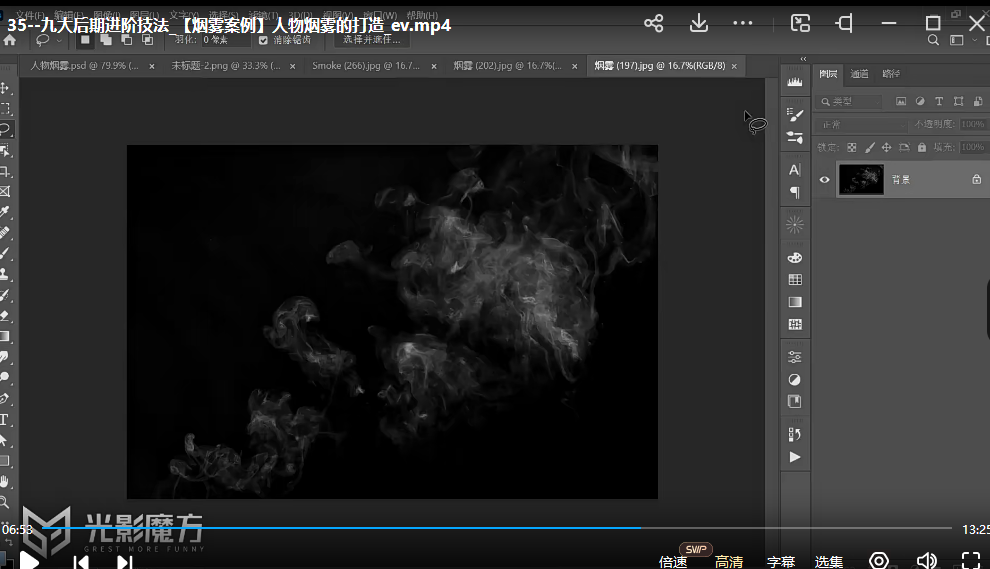Toggle the anti-alias checkbox
990x569 pixels.
pyautogui.click(x=263, y=40)
